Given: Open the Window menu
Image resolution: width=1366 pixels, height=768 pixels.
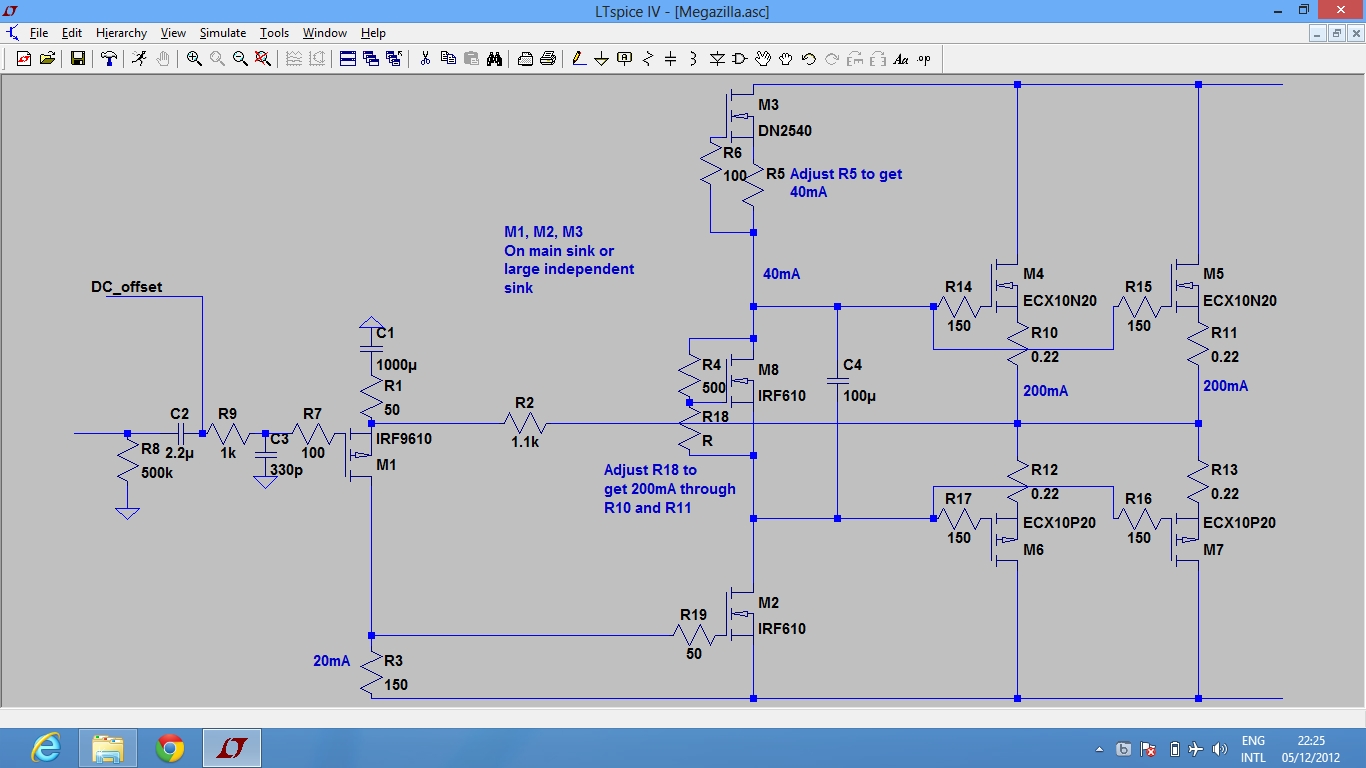Looking at the screenshot, I should [x=325, y=33].
